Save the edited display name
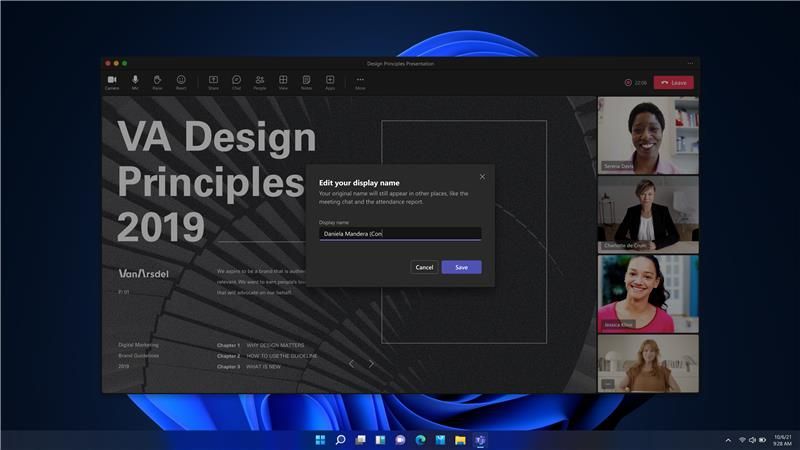The height and width of the screenshot is (450, 800). pos(461,267)
